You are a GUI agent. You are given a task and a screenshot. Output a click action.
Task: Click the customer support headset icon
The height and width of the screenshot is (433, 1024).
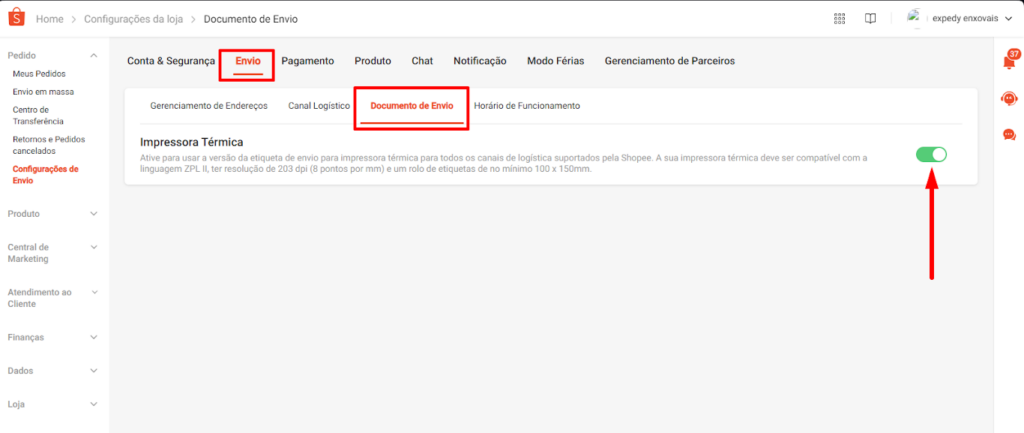point(1008,98)
